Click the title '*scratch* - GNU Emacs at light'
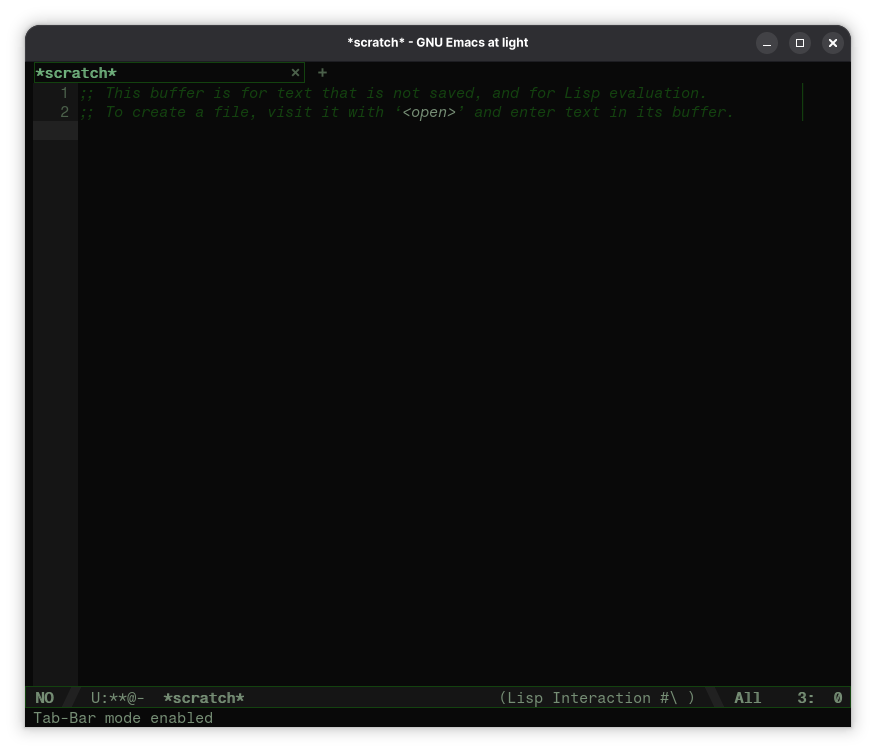The image size is (876, 752). [x=437, y=42]
